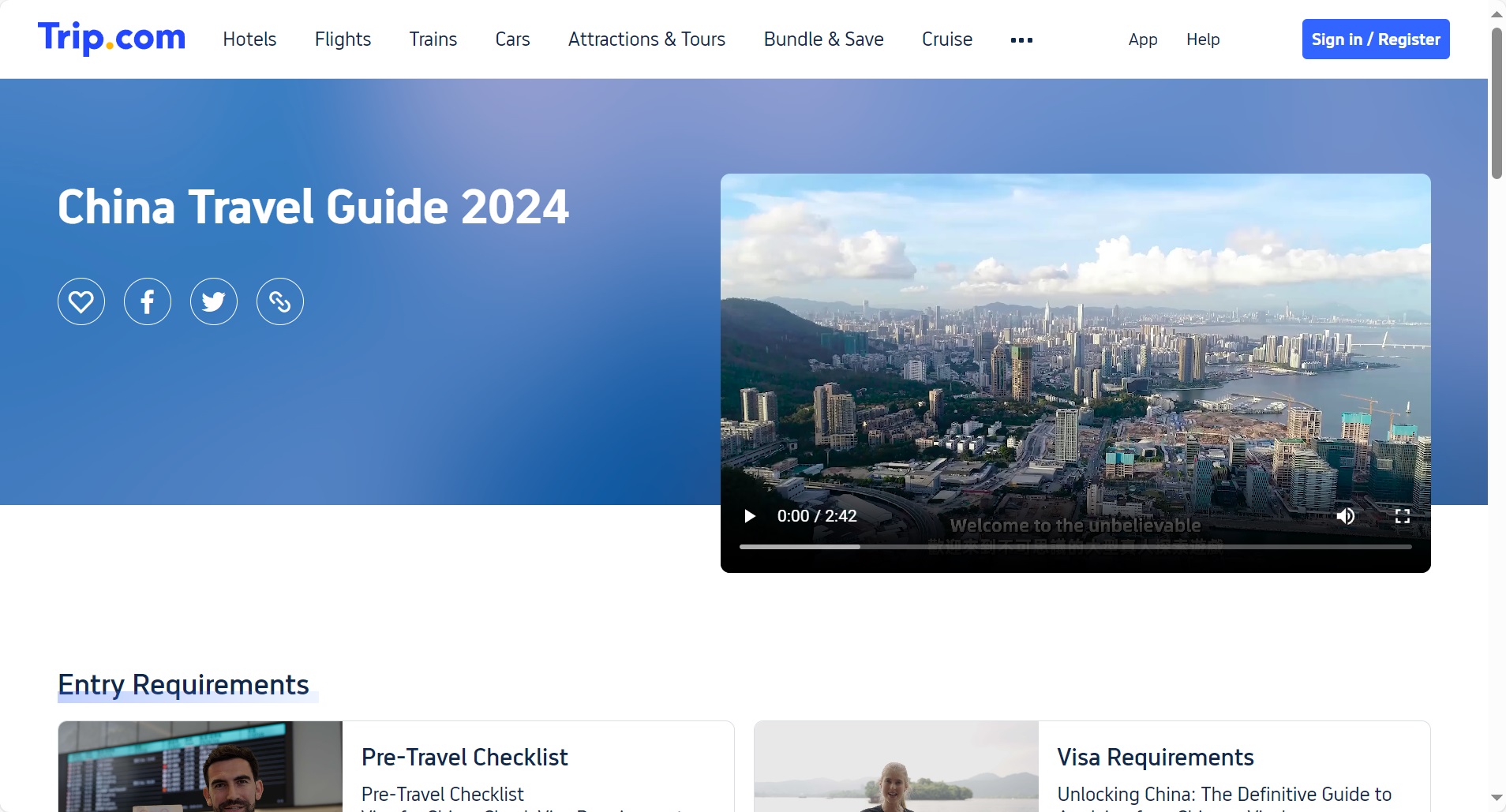Open Attractions & Tours
Screen dimensions: 1506x812
(646, 39)
